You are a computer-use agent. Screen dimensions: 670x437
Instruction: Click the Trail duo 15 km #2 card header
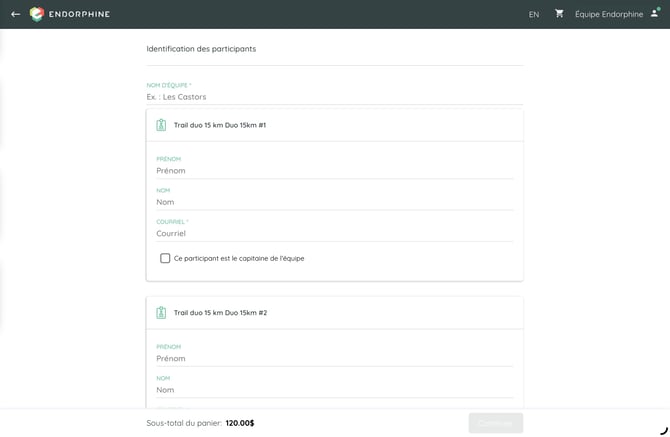[335, 313]
